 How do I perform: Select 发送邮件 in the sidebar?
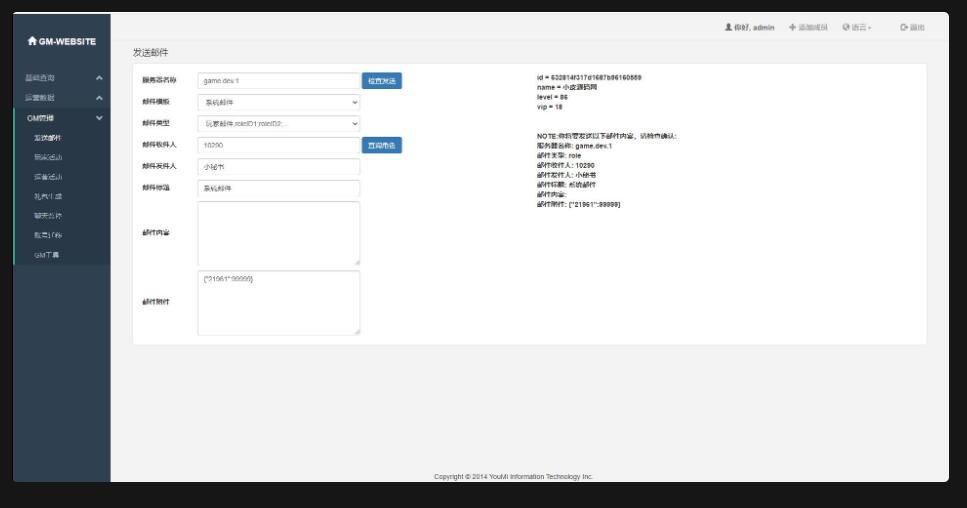click(x=47, y=138)
